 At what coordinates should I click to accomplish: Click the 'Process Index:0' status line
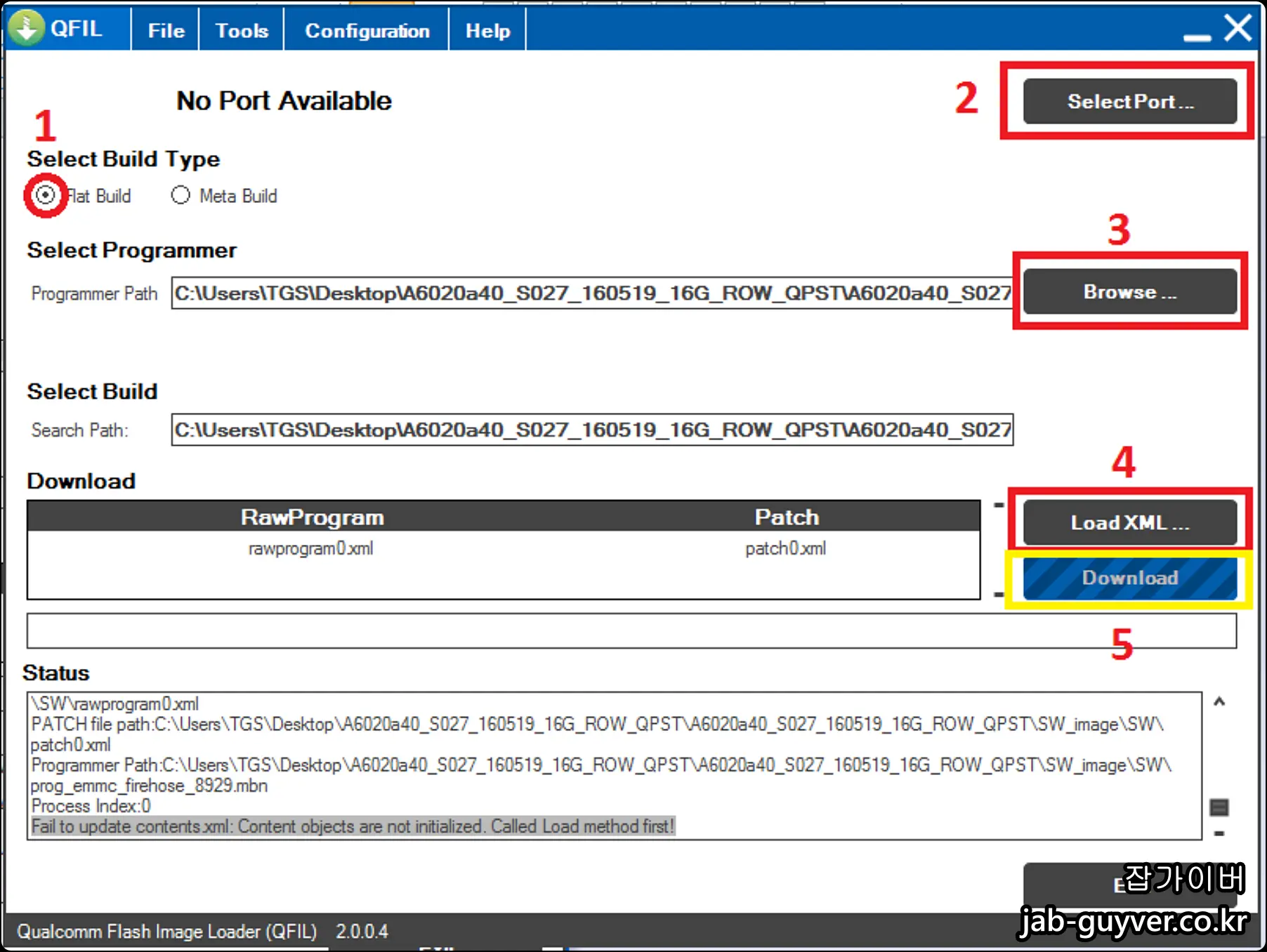91,806
